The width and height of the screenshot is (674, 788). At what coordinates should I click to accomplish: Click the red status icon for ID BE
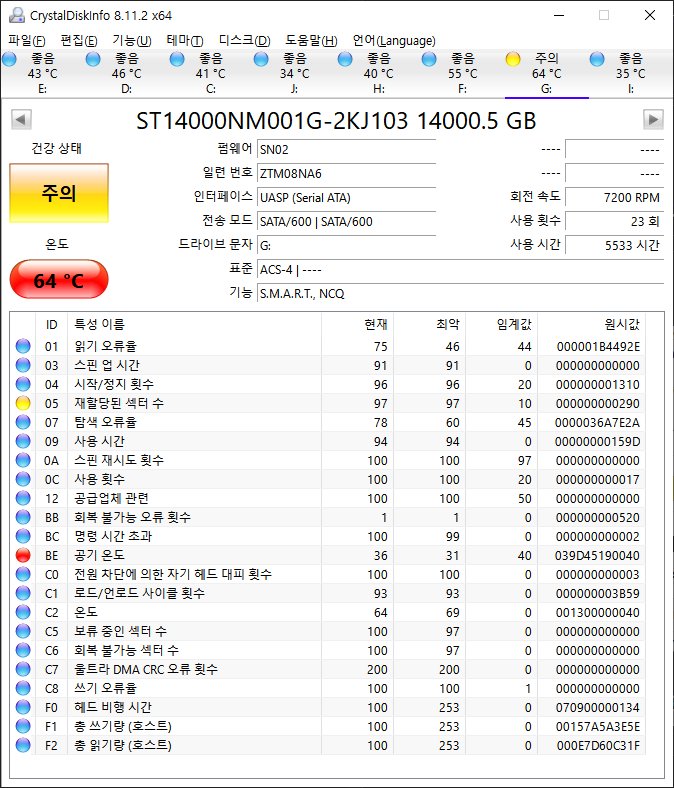pyautogui.click(x=23, y=555)
